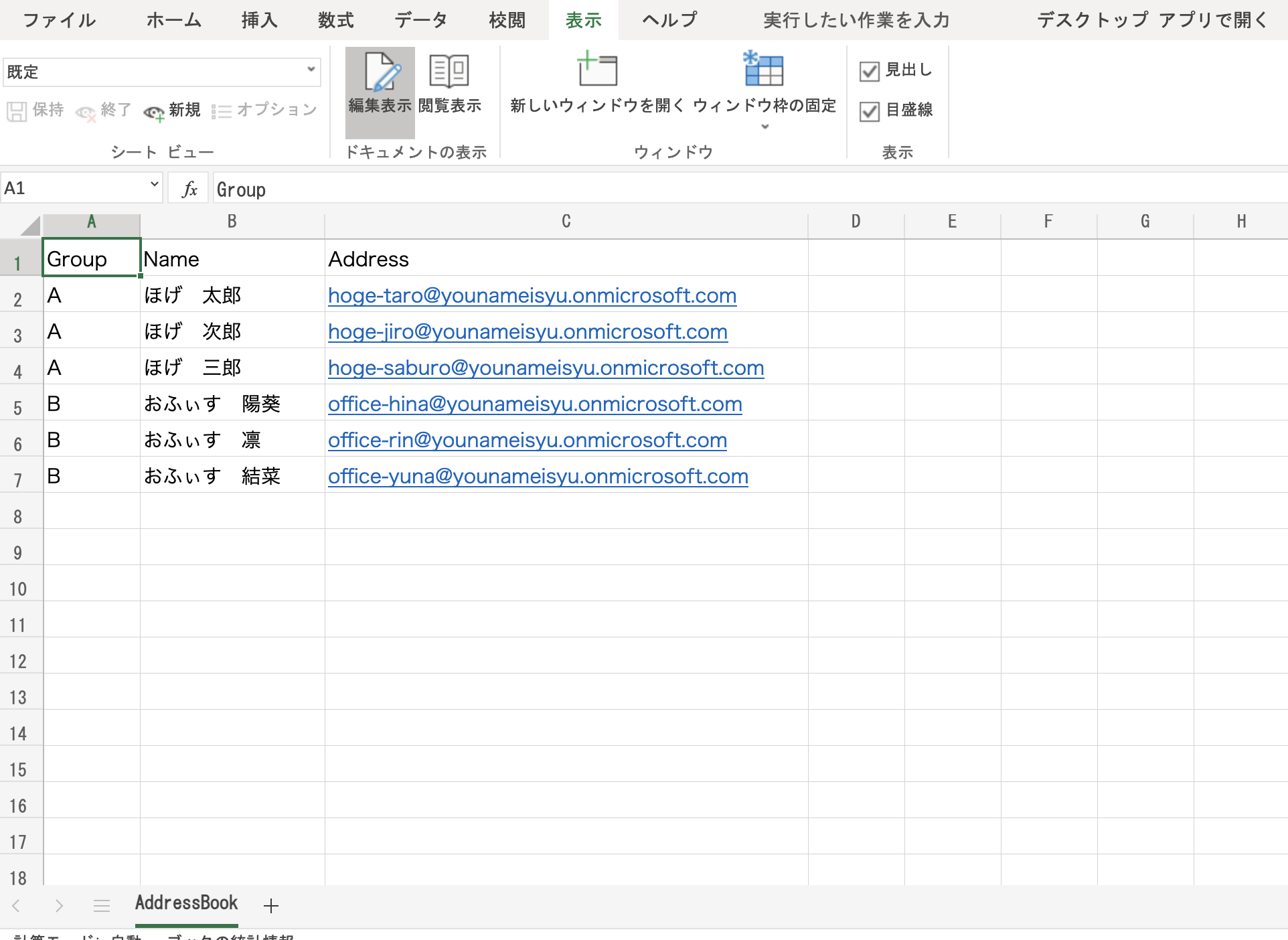Click the fx insert function button

click(188, 188)
